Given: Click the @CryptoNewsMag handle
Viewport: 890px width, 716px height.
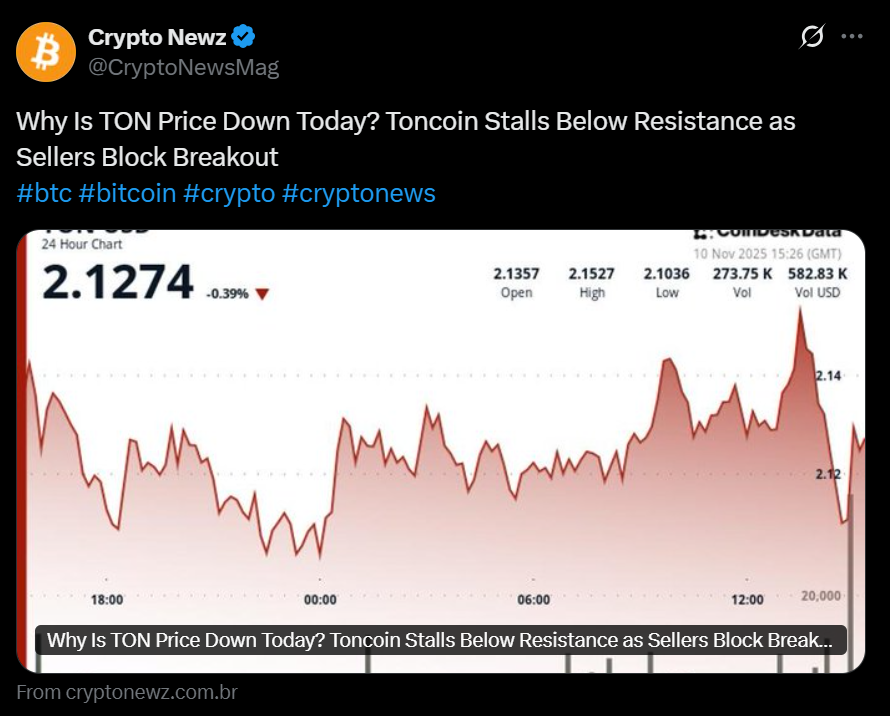Looking at the screenshot, I should pos(184,68).
